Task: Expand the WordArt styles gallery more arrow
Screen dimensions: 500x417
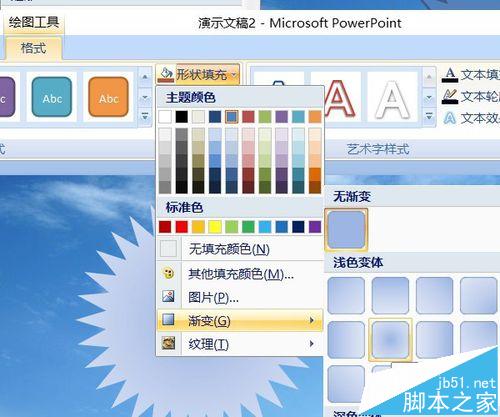Action: click(x=429, y=117)
